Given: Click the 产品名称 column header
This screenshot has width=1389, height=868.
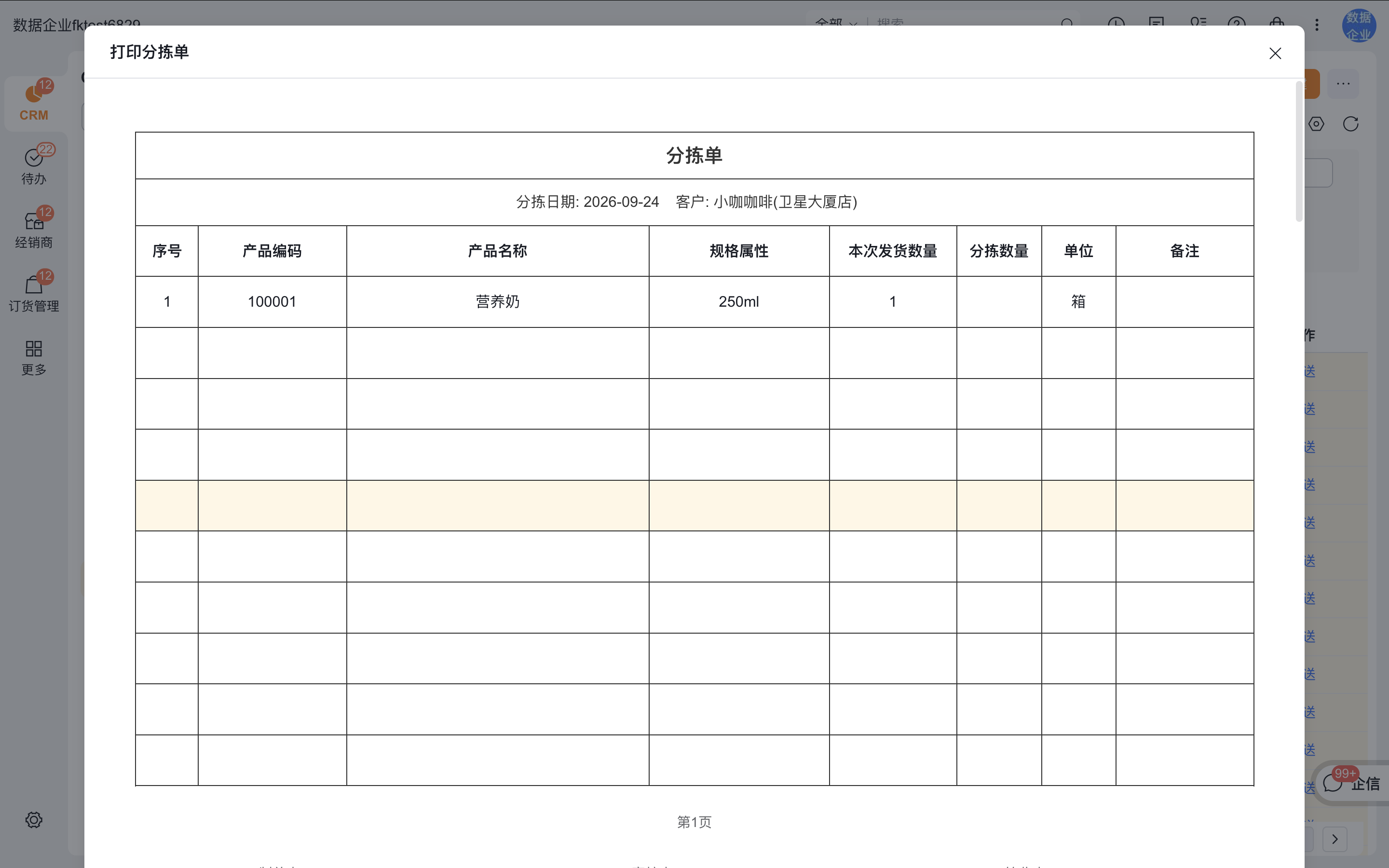Looking at the screenshot, I should (x=498, y=251).
